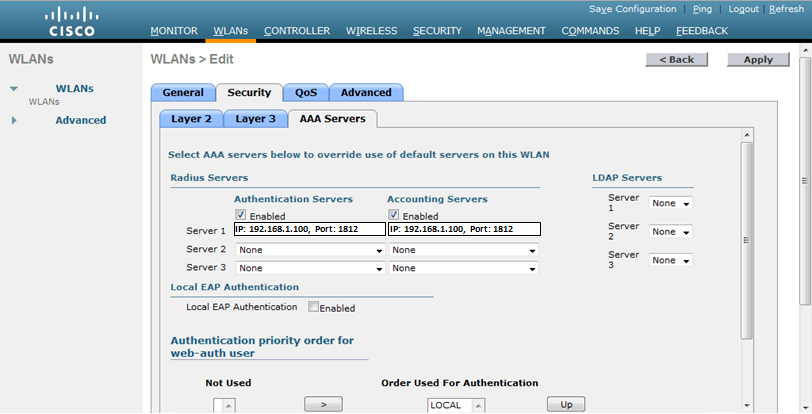Open Accounting Server 3 dropdown
812x414 pixels.
(464, 268)
